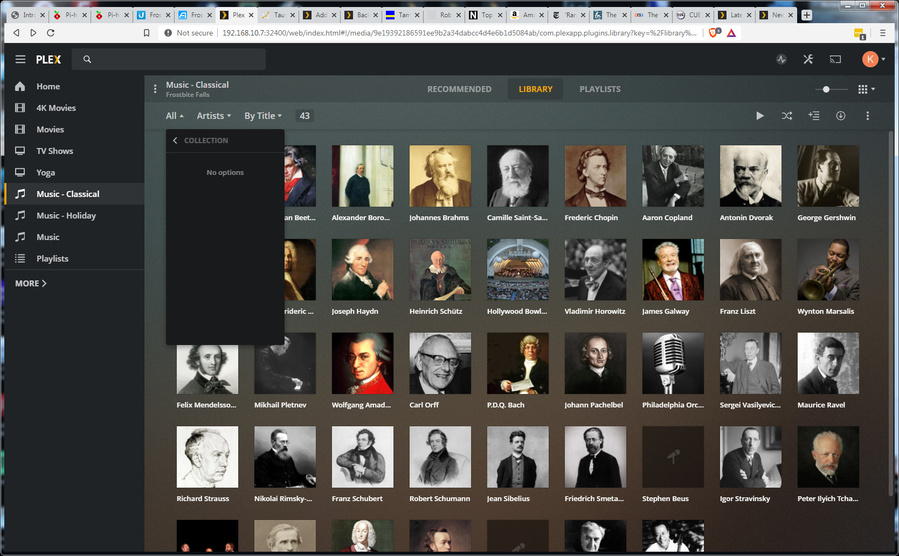
Task: Open Franz Liszt artist
Action: (751, 269)
